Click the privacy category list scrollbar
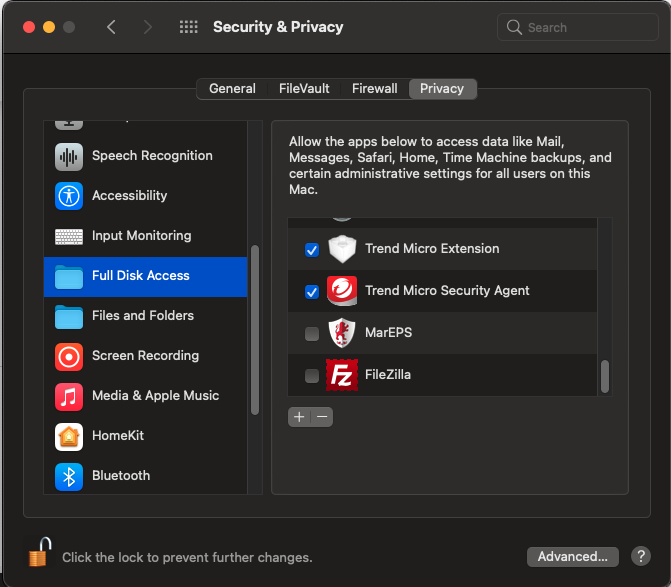The image size is (671, 587). coord(255,330)
